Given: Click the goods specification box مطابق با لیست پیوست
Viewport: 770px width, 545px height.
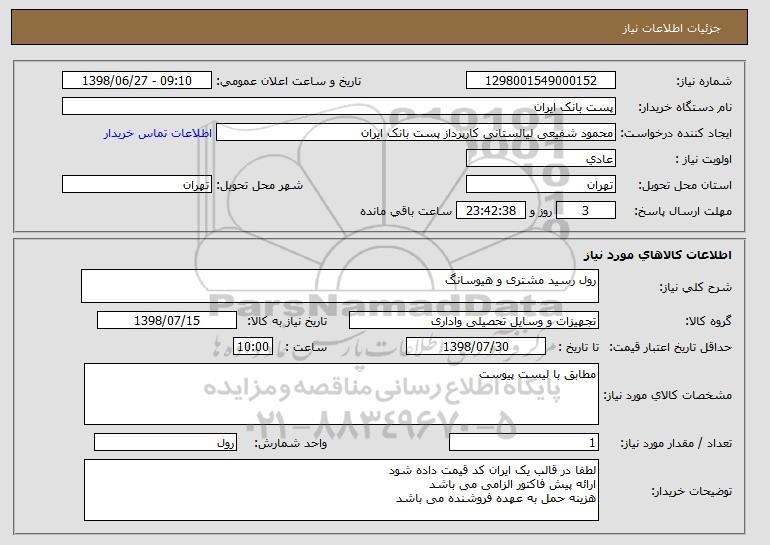Looking at the screenshot, I should [341, 394].
